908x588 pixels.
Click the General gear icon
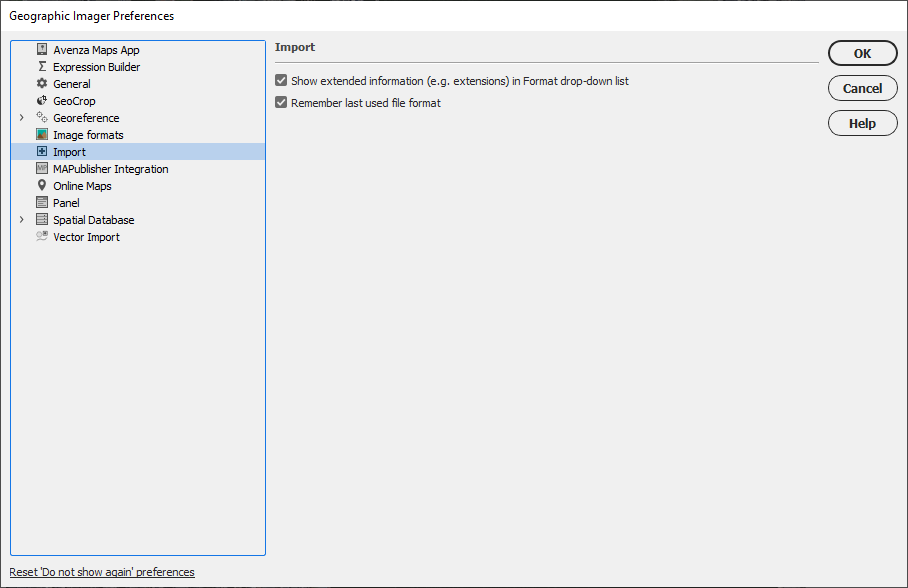42,83
